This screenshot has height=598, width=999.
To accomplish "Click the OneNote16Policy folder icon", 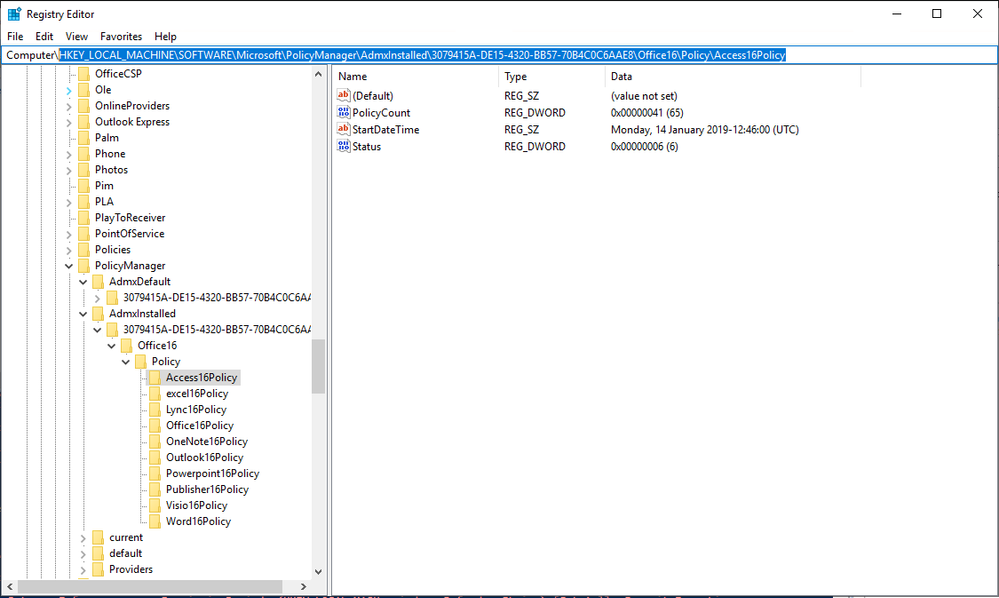I will pos(155,441).
